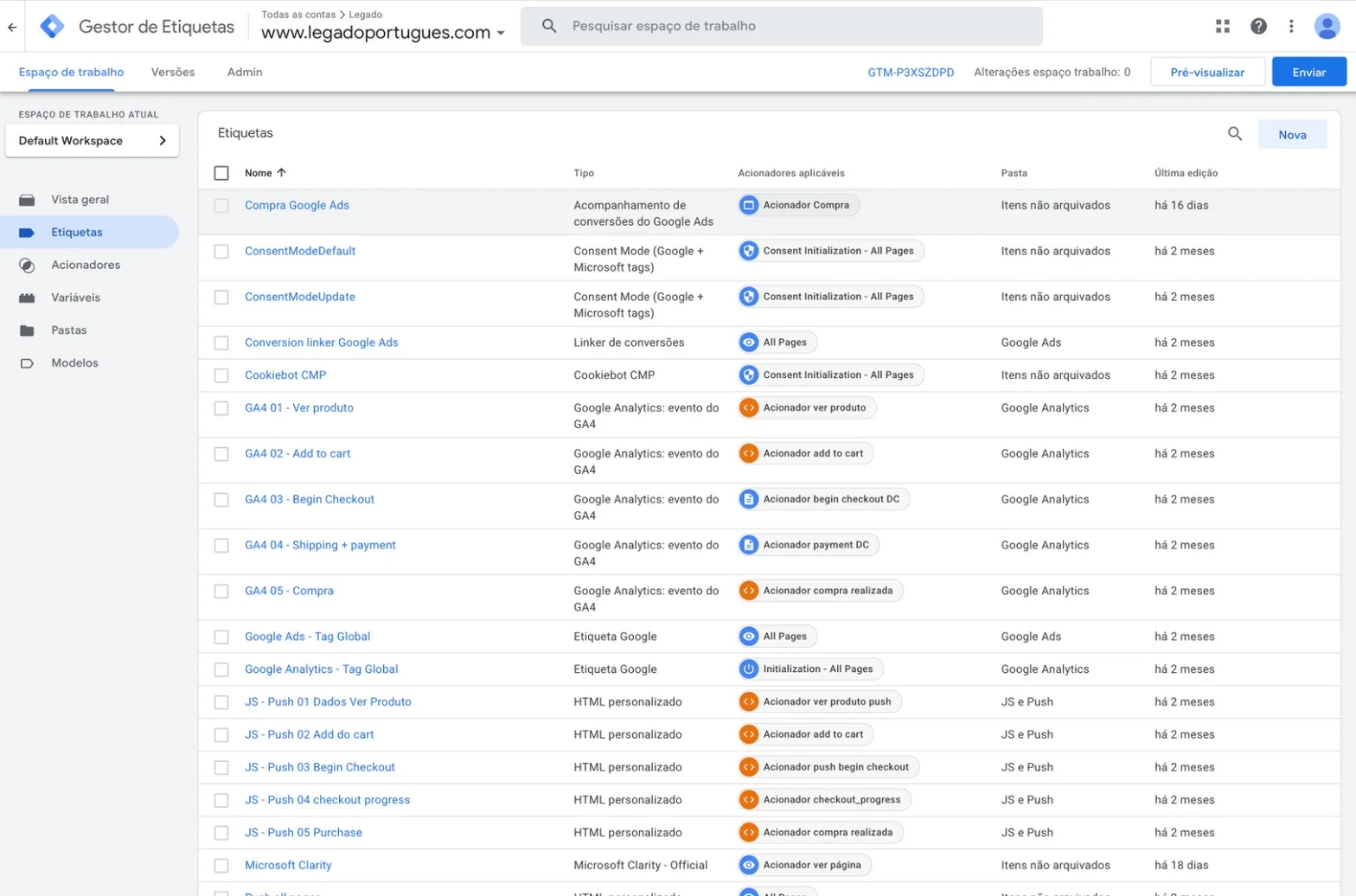Click the Acionador Compra trigger icon
Screen dimensions: 1356x896
749,206
